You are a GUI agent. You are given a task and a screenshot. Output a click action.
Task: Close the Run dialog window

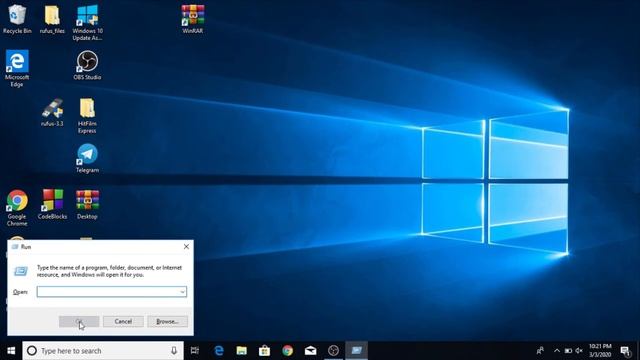[x=186, y=247]
